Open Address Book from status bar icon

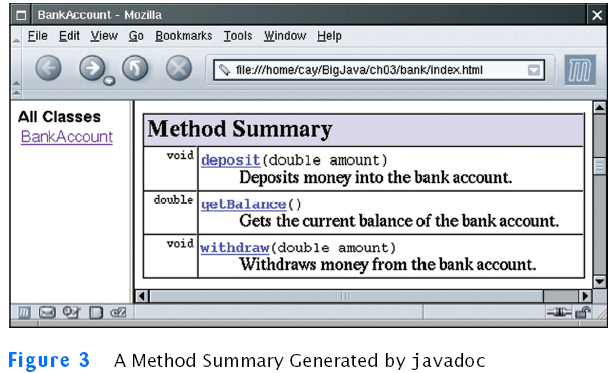click(96, 313)
